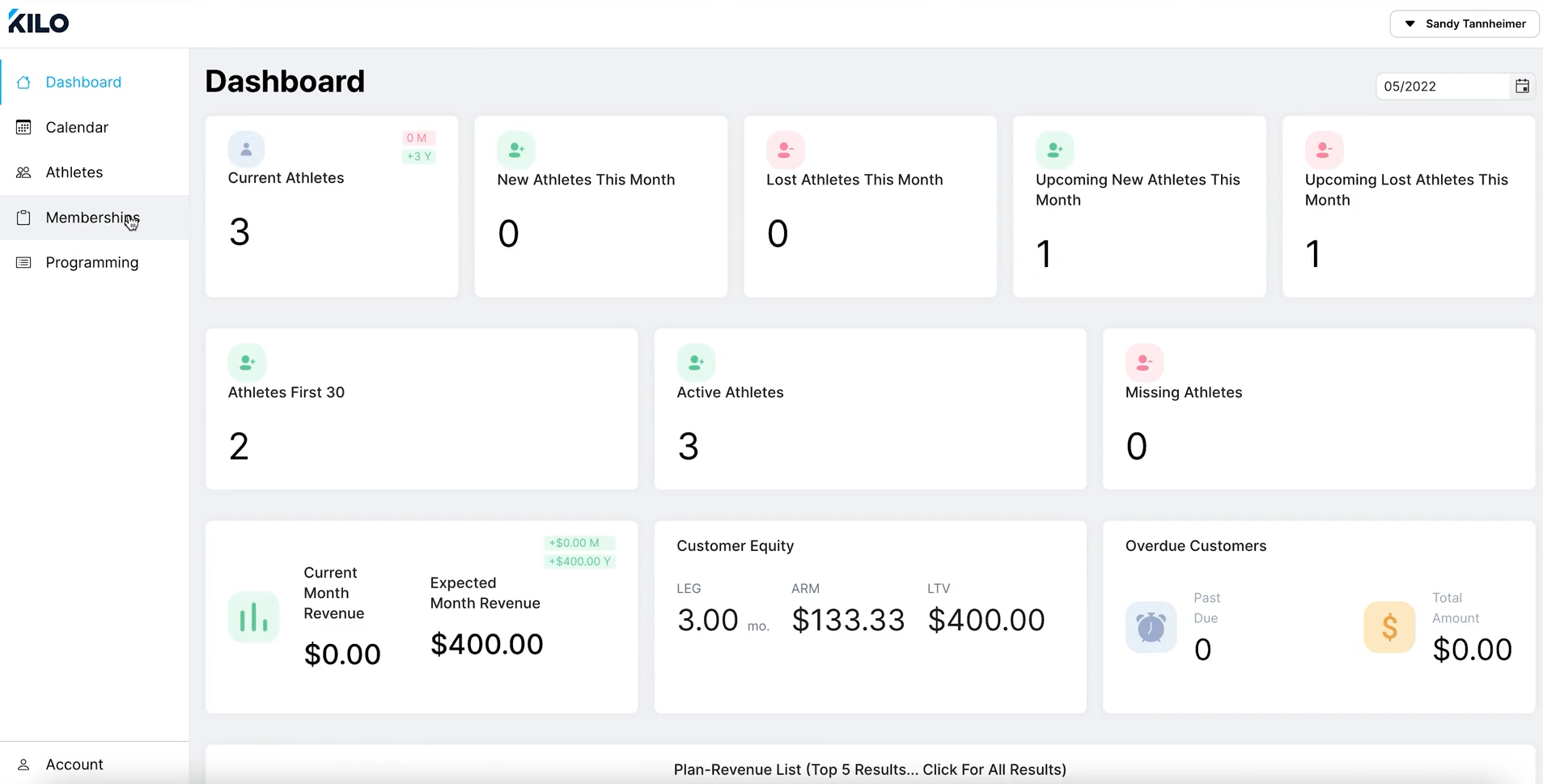Screen dimensions: 1543x784
Task: Click the Account person icon at sidebar bottom
Action: [x=23, y=764]
